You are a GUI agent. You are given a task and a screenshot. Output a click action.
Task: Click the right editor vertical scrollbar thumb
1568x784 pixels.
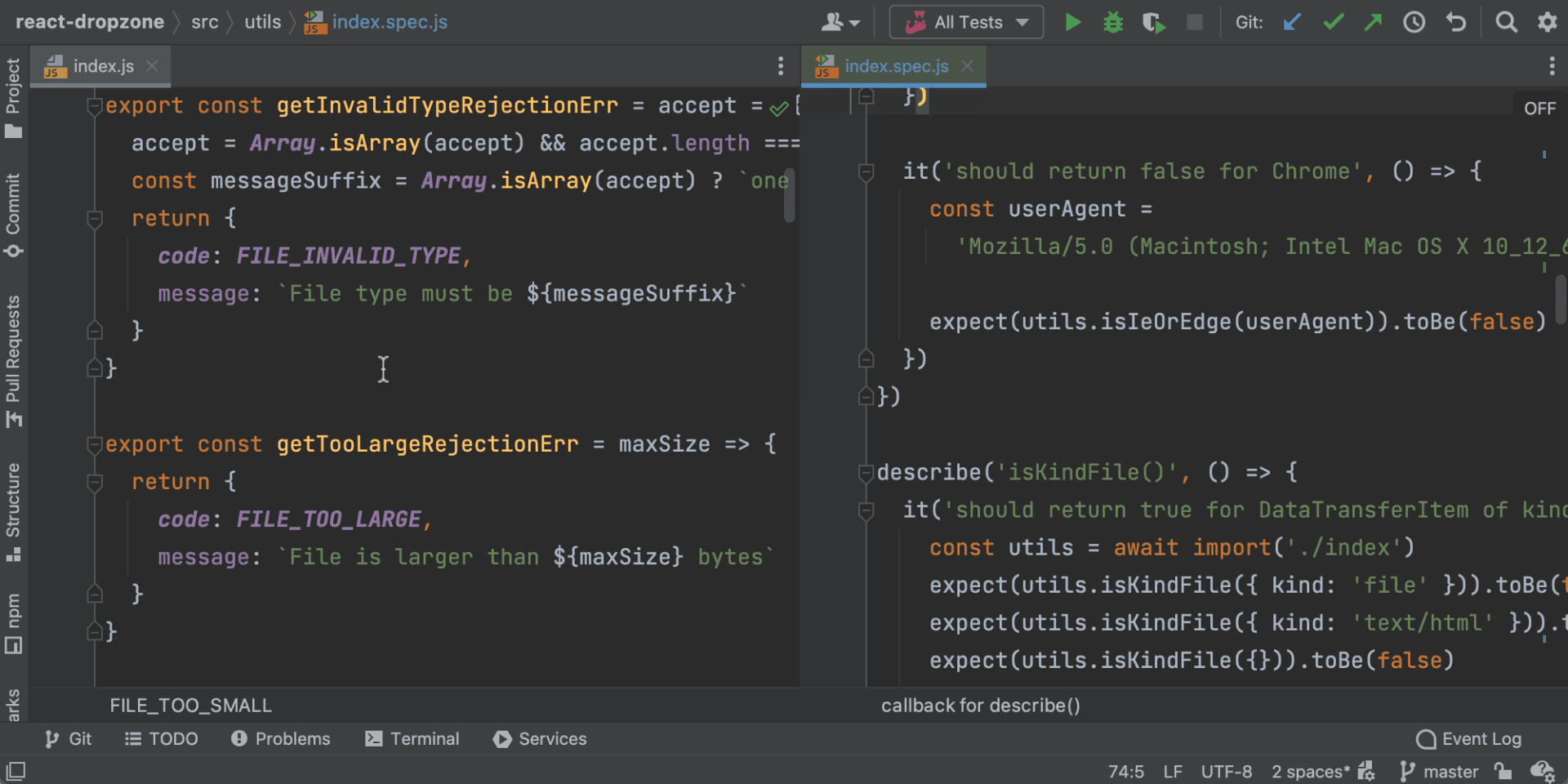[x=1561, y=299]
